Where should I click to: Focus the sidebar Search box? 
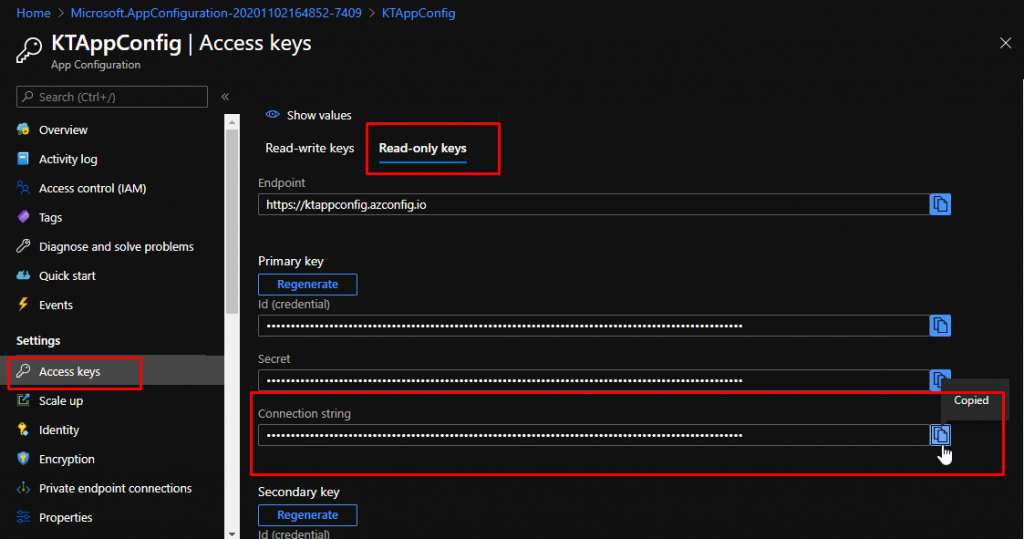pos(112,97)
